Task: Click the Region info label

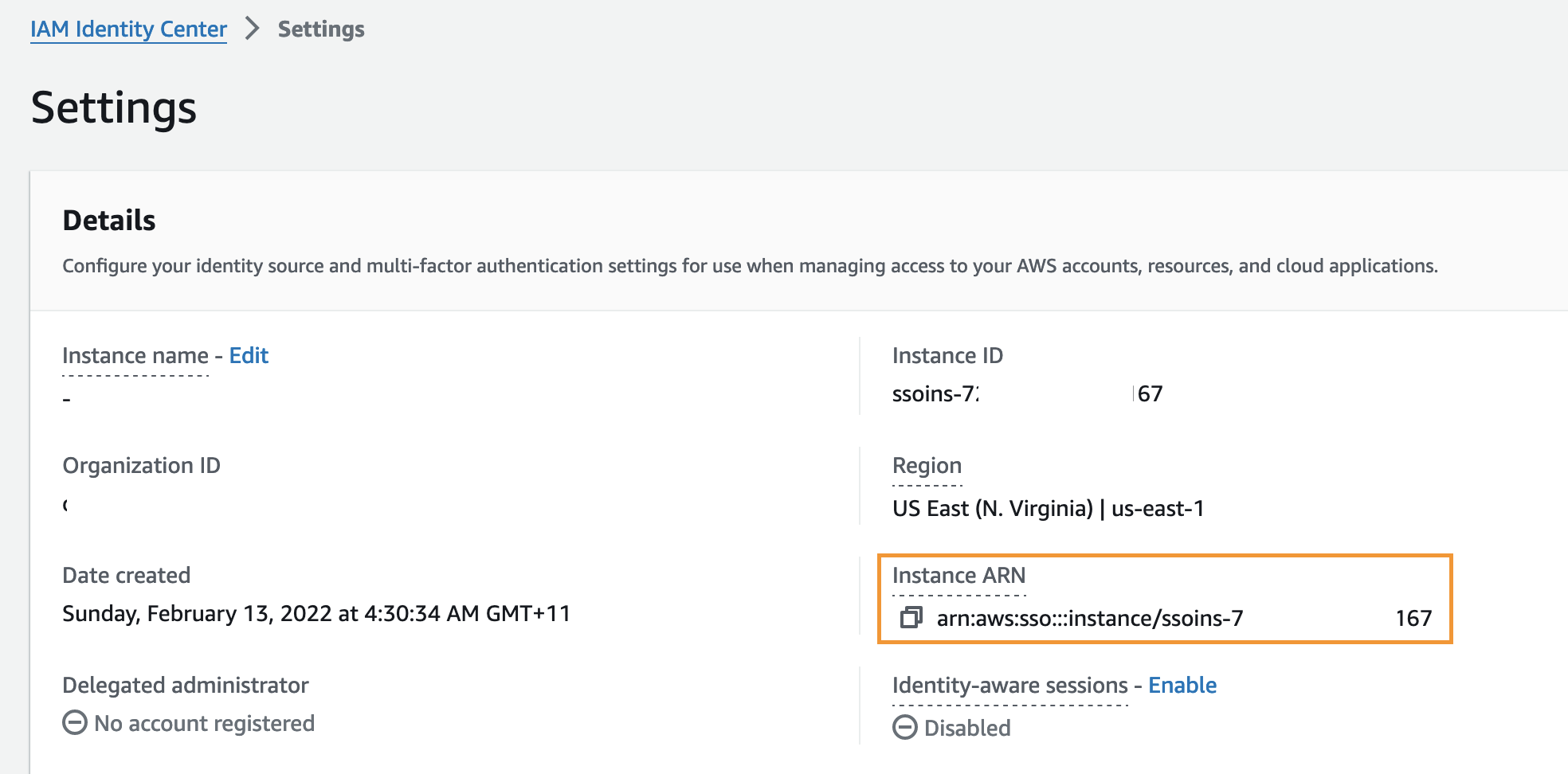Action: pos(927,465)
